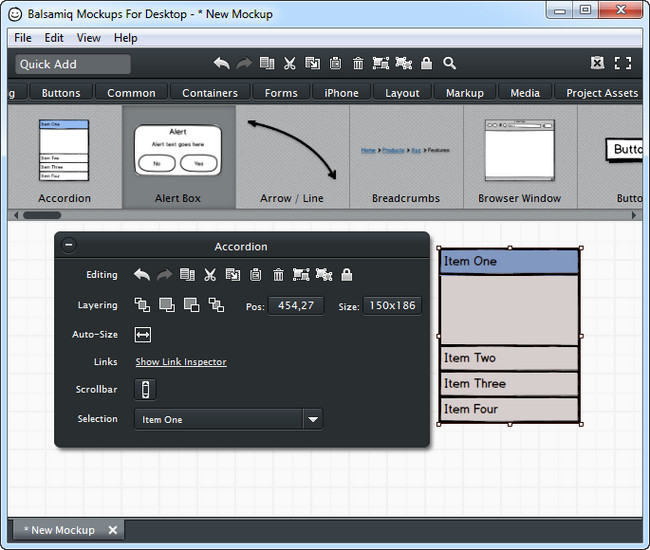Open the Selection dropdown showing Item One
Viewport: 650px width, 550px height.
(x=313, y=420)
